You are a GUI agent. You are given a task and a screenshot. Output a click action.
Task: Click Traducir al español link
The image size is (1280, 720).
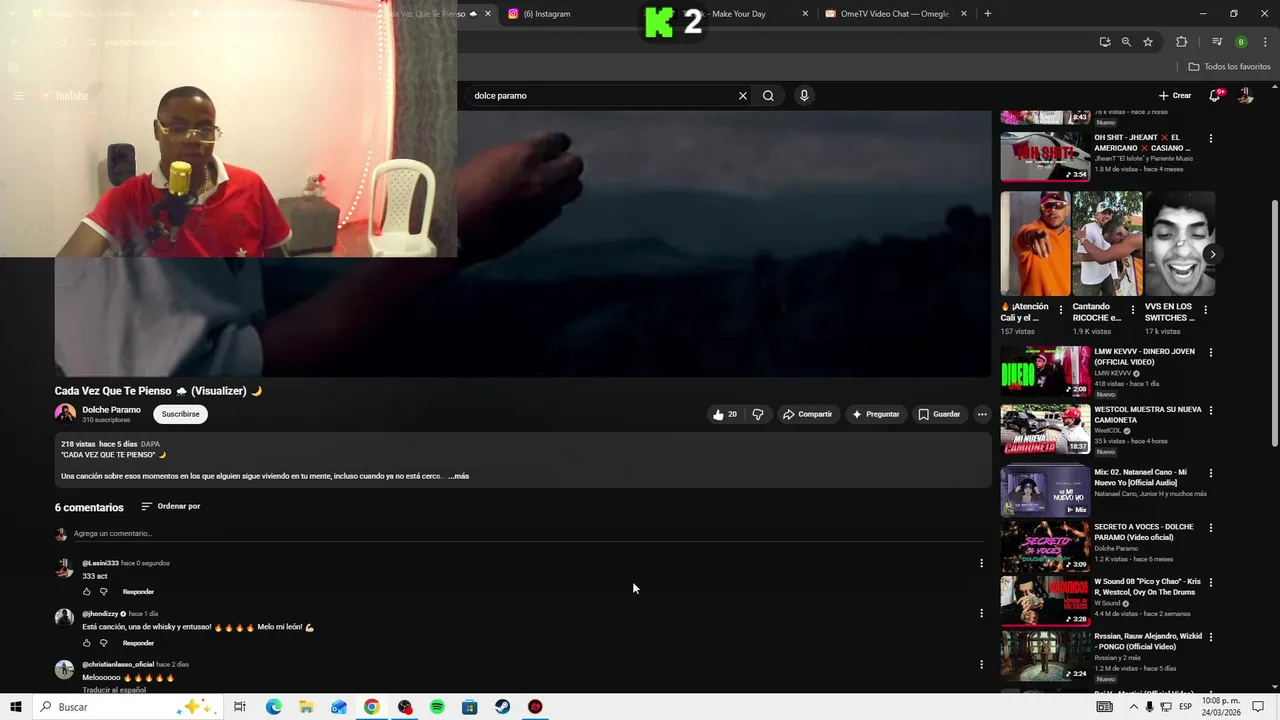point(114,690)
